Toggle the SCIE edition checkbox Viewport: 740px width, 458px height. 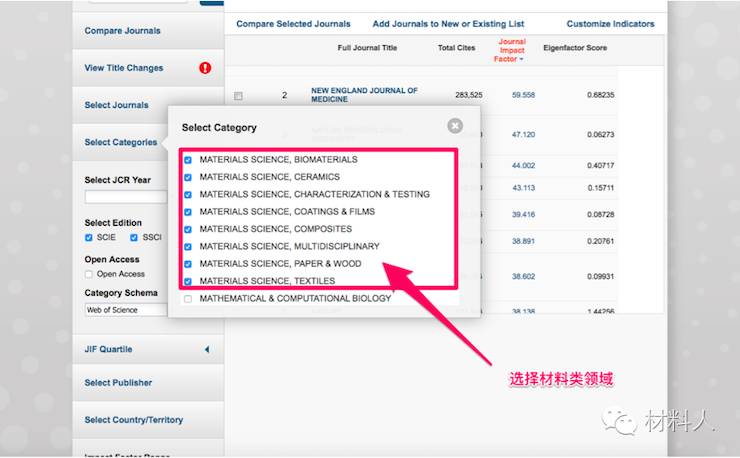click(x=89, y=237)
